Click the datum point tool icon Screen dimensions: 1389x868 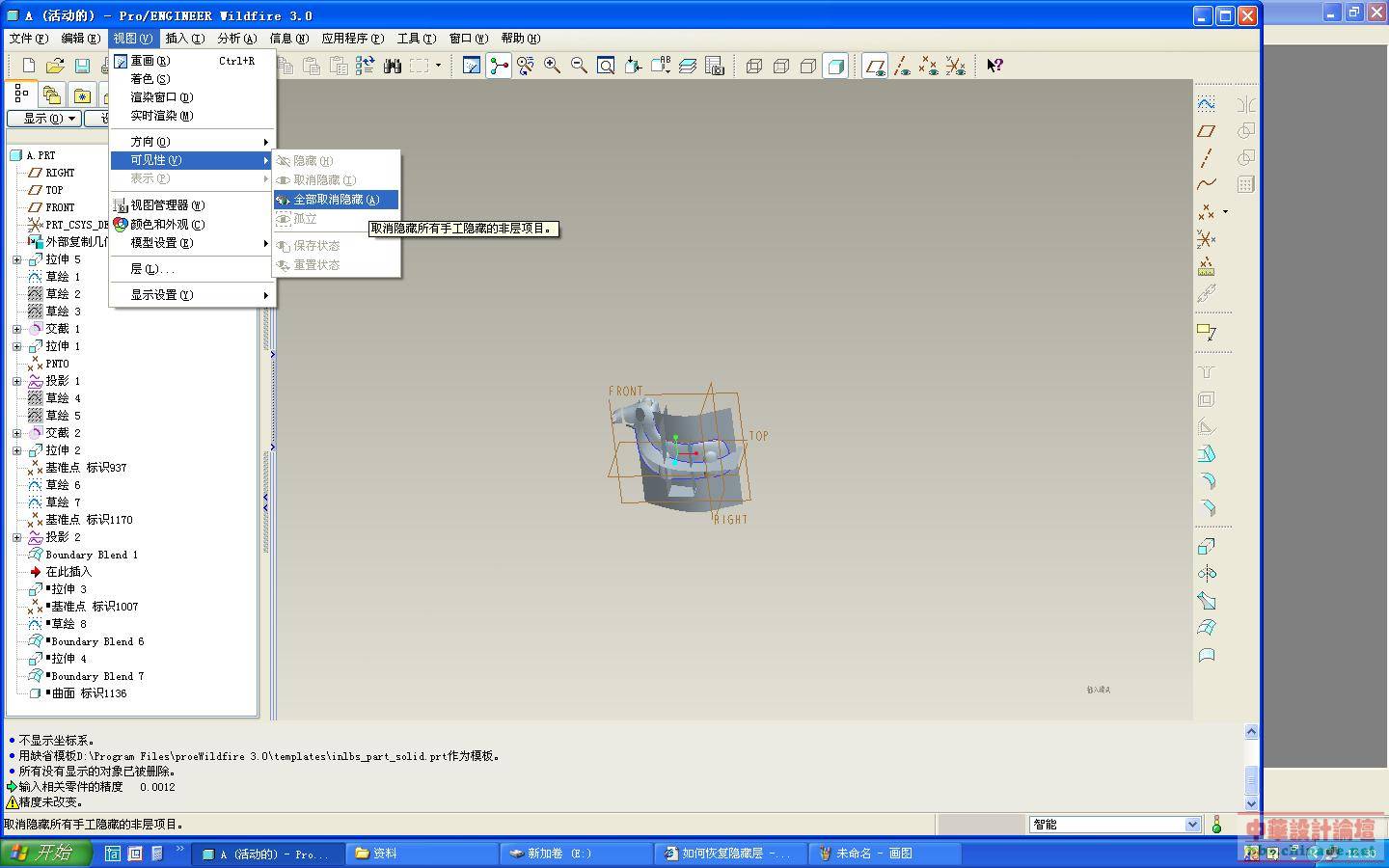(x=1207, y=211)
